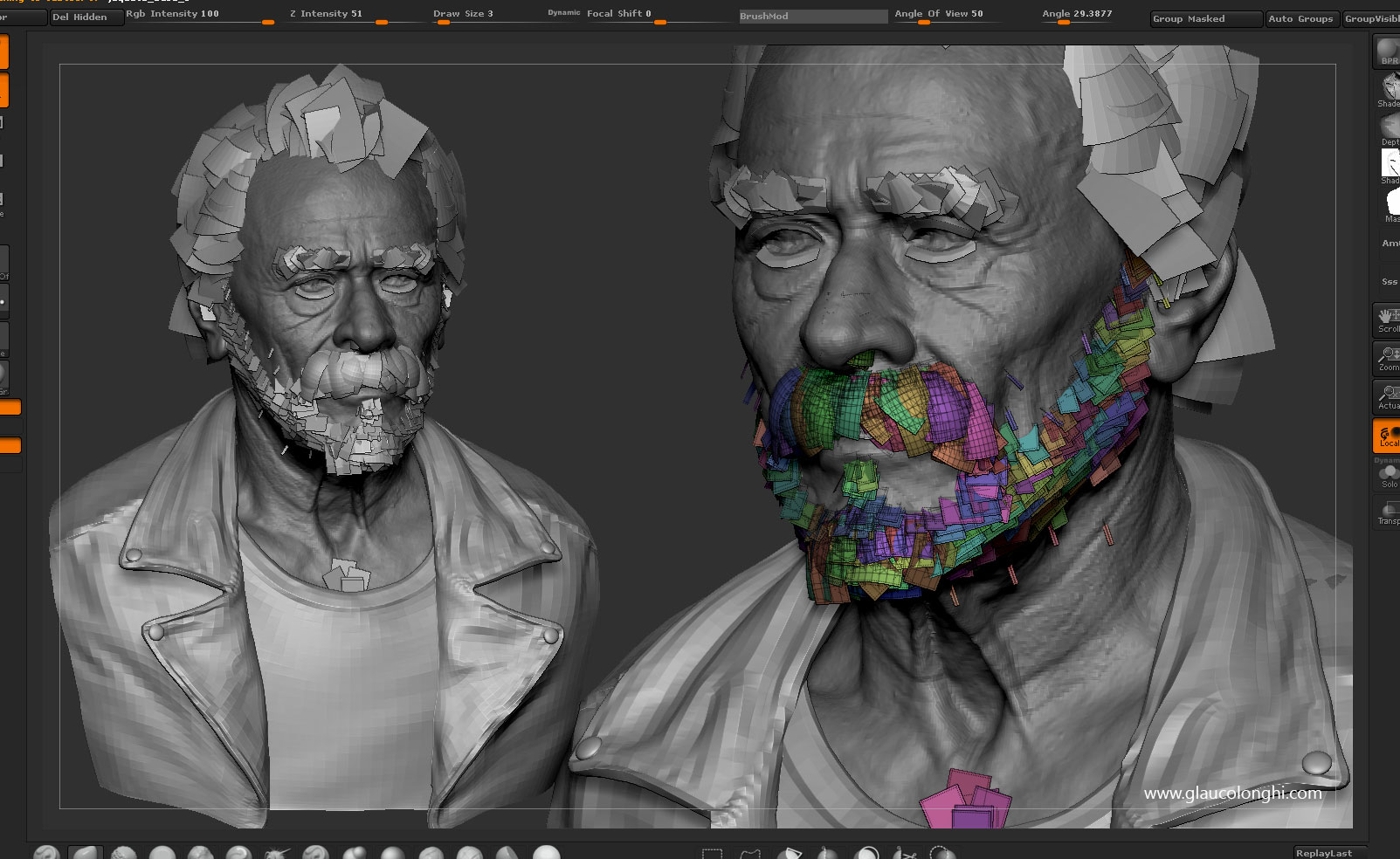Click the BrushMod slider field
The width and height of the screenshot is (1400, 859).
point(813,17)
